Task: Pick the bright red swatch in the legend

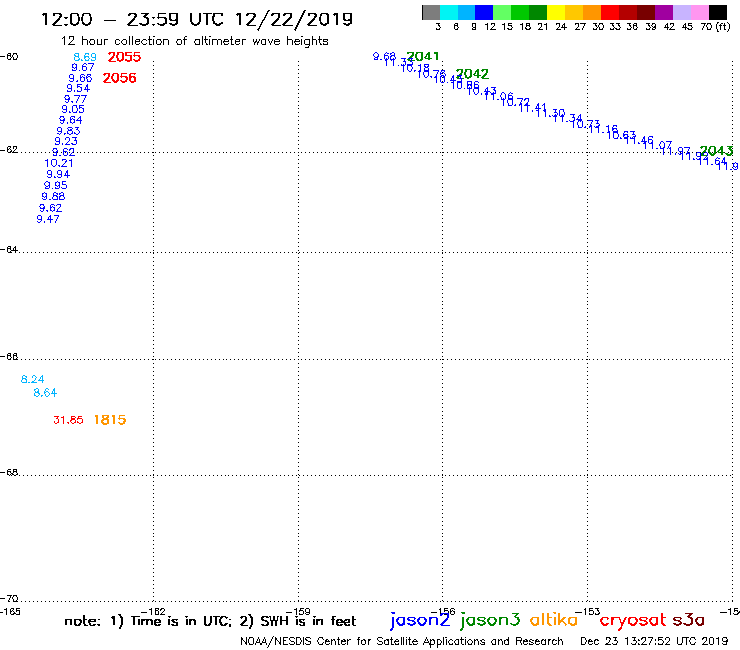Action: tap(610, 12)
